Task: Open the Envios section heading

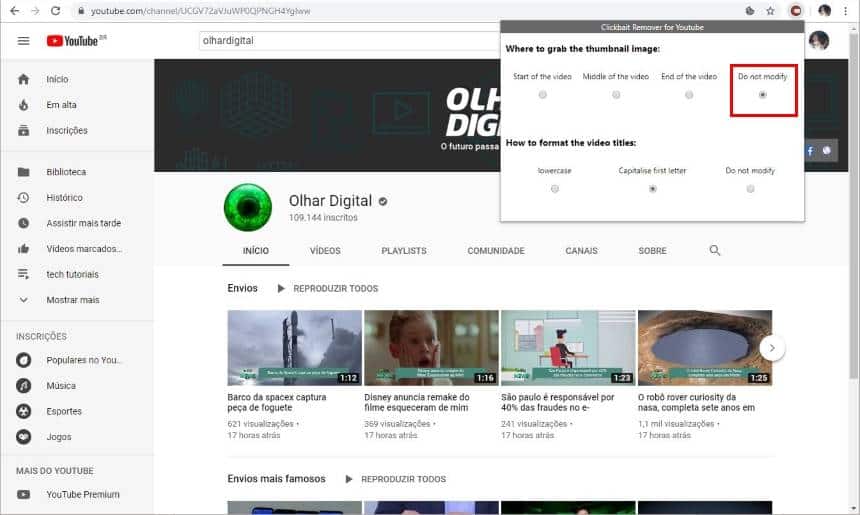Action: click(242, 288)
